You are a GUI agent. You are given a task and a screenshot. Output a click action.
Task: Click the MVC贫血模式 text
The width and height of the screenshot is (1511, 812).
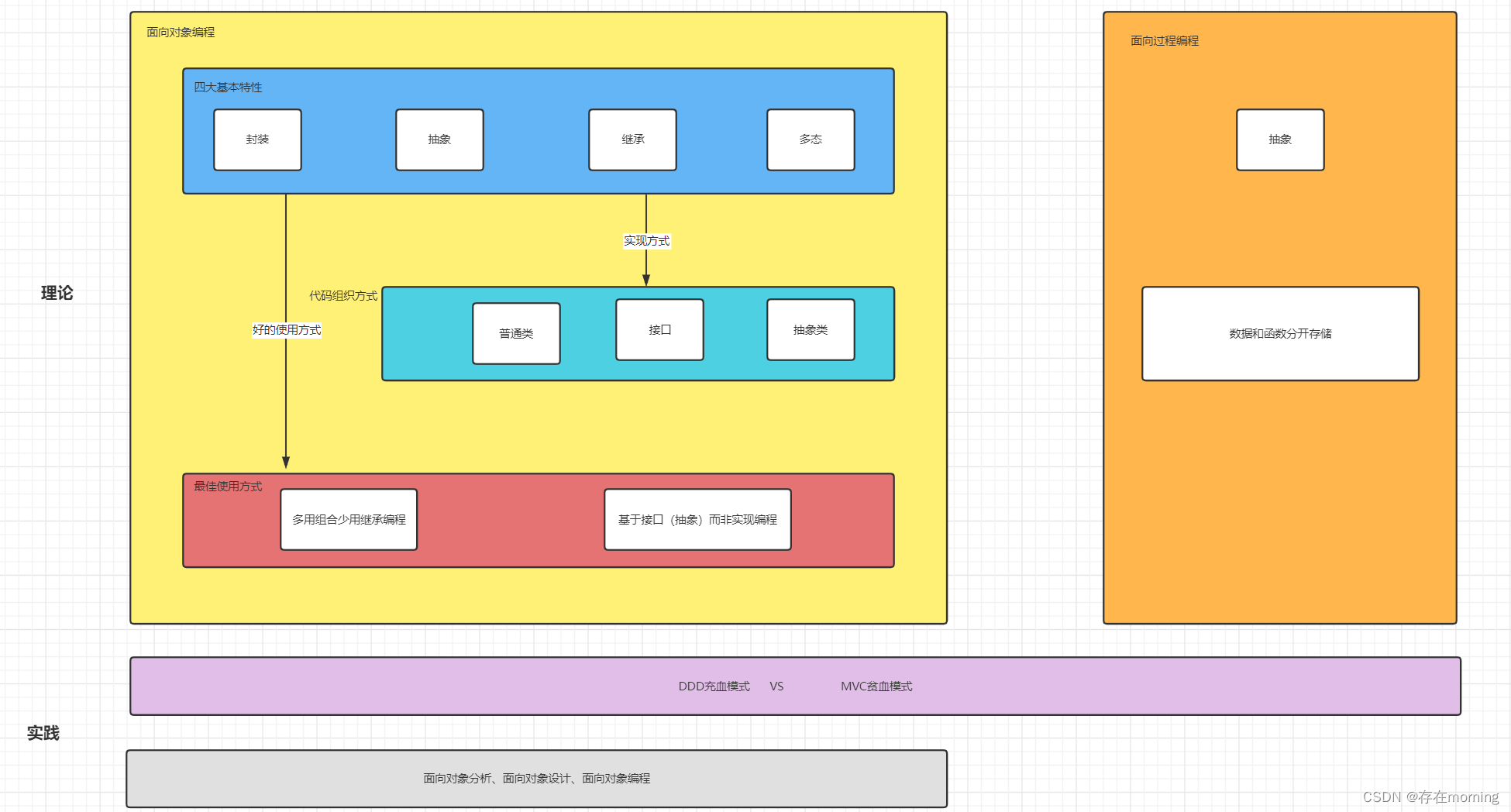[876, 686]
